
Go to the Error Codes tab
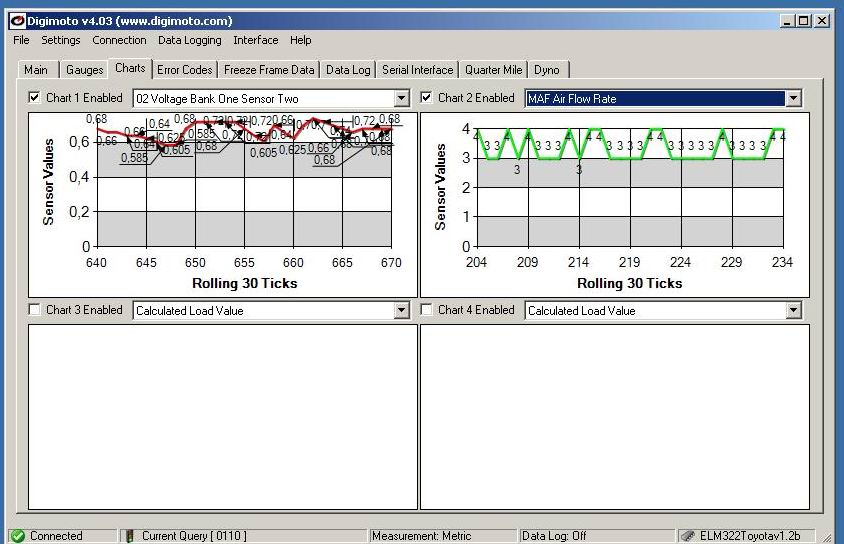(x=184, y=70)
